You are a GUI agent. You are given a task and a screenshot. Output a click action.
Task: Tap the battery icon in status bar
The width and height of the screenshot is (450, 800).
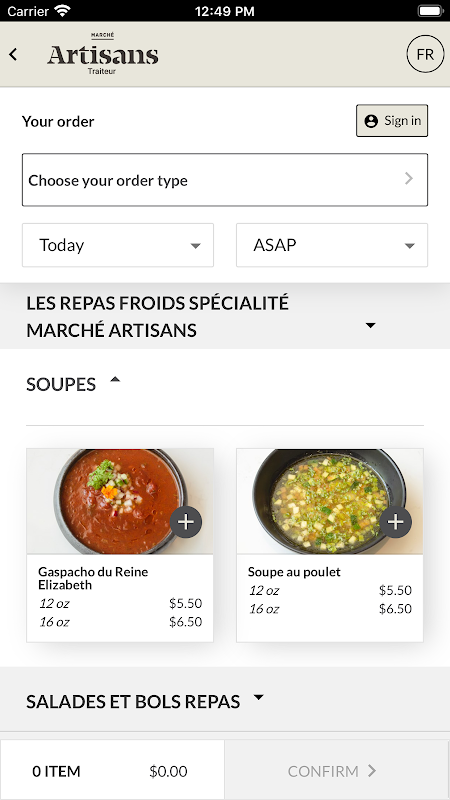coord(430,10)
